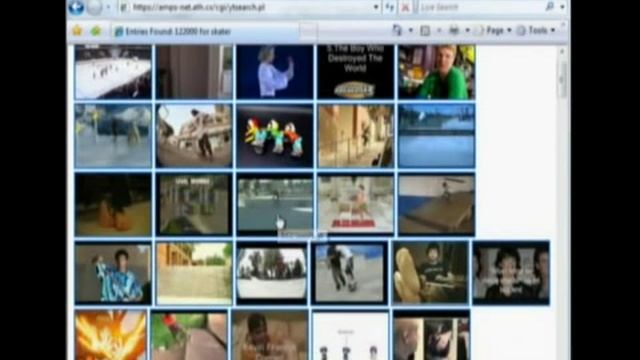
Task: Go back with the Back arrow button
Action: point(76,7)
